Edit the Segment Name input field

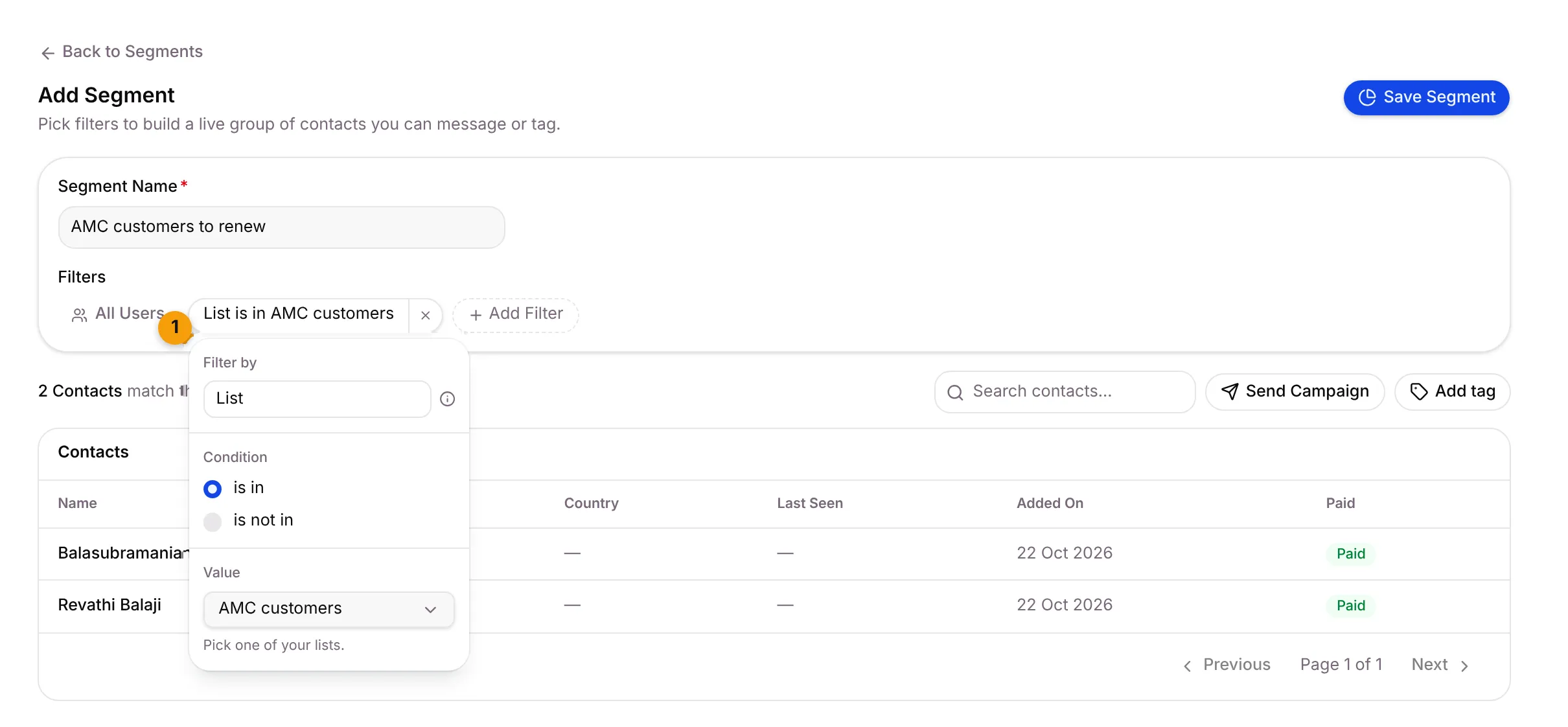[281, 227]
